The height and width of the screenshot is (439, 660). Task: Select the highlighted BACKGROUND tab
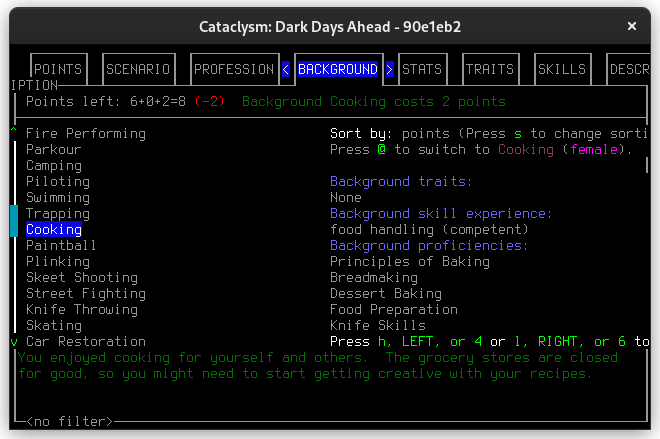point(338,69)
